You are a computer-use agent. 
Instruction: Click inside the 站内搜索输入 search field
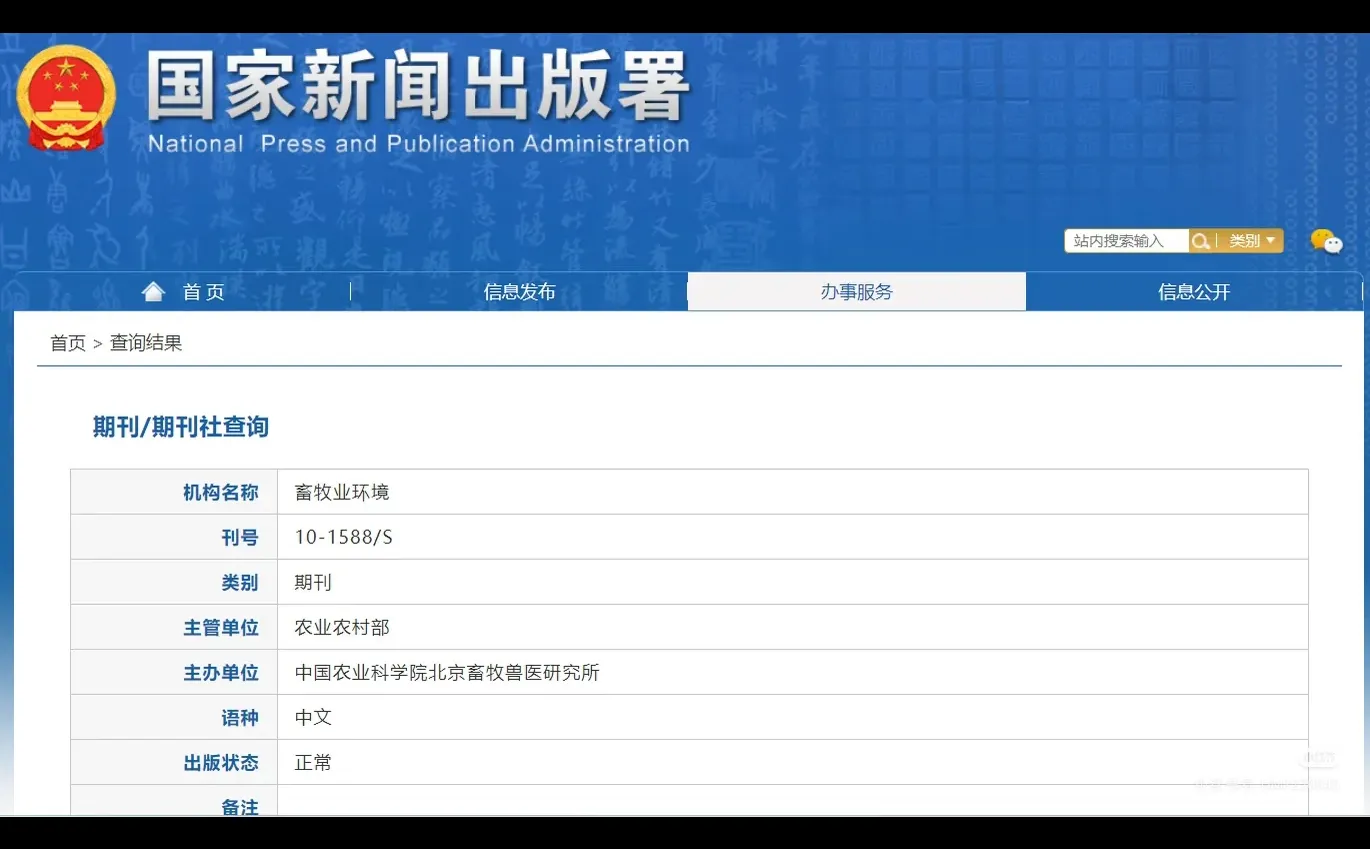click(x=1125, y=240)
